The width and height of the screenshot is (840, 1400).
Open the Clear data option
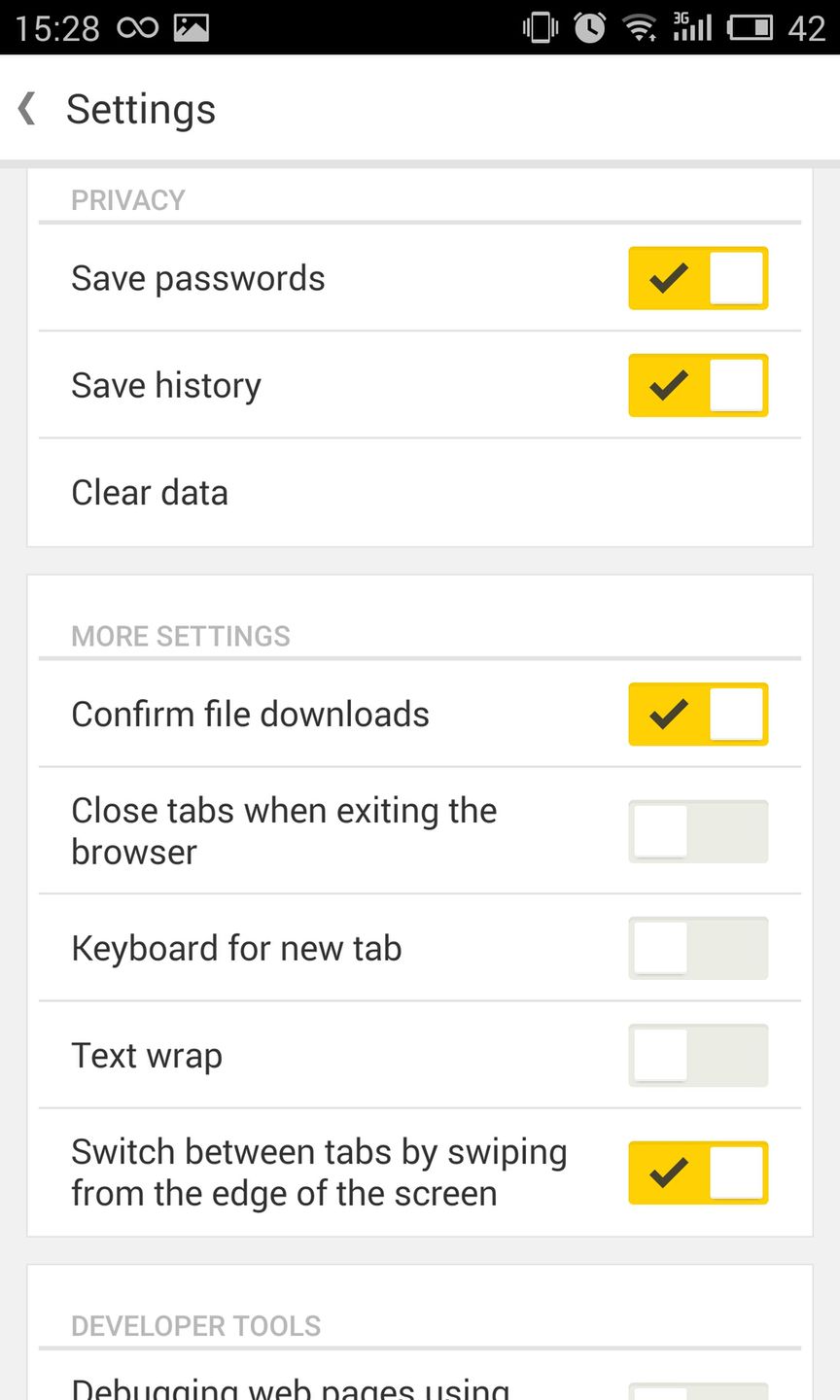click(x=150, y=493)
